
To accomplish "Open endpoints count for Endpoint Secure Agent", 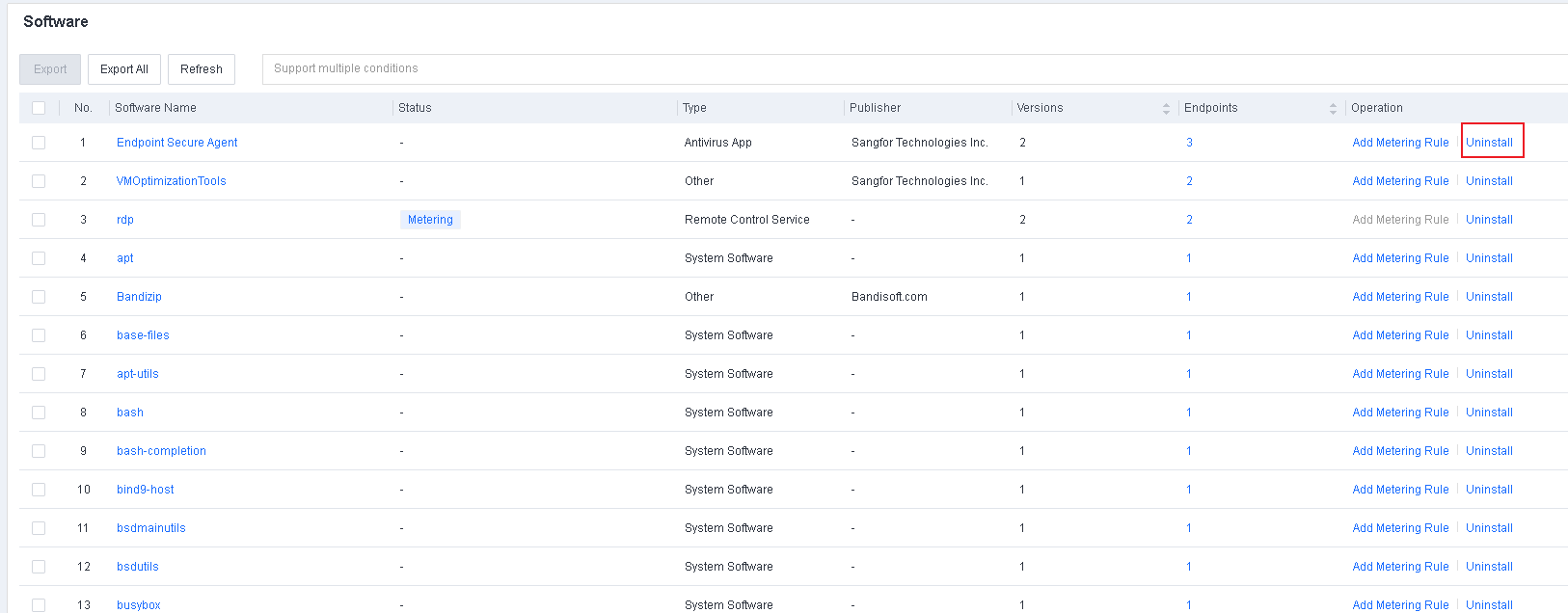I will click(1189, 143).
